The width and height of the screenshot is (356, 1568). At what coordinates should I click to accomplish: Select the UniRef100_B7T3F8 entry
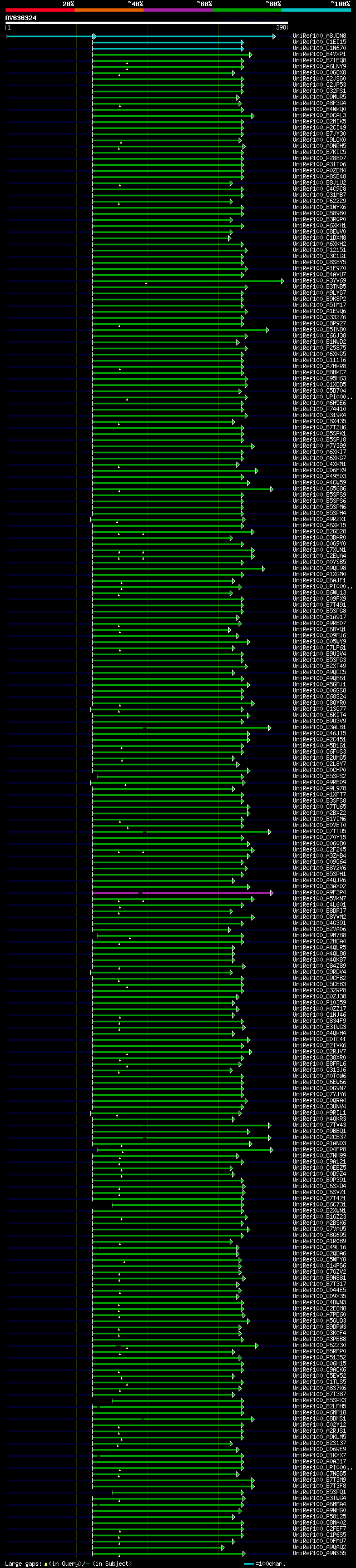pyautogui.click(x=319, y=1486)
